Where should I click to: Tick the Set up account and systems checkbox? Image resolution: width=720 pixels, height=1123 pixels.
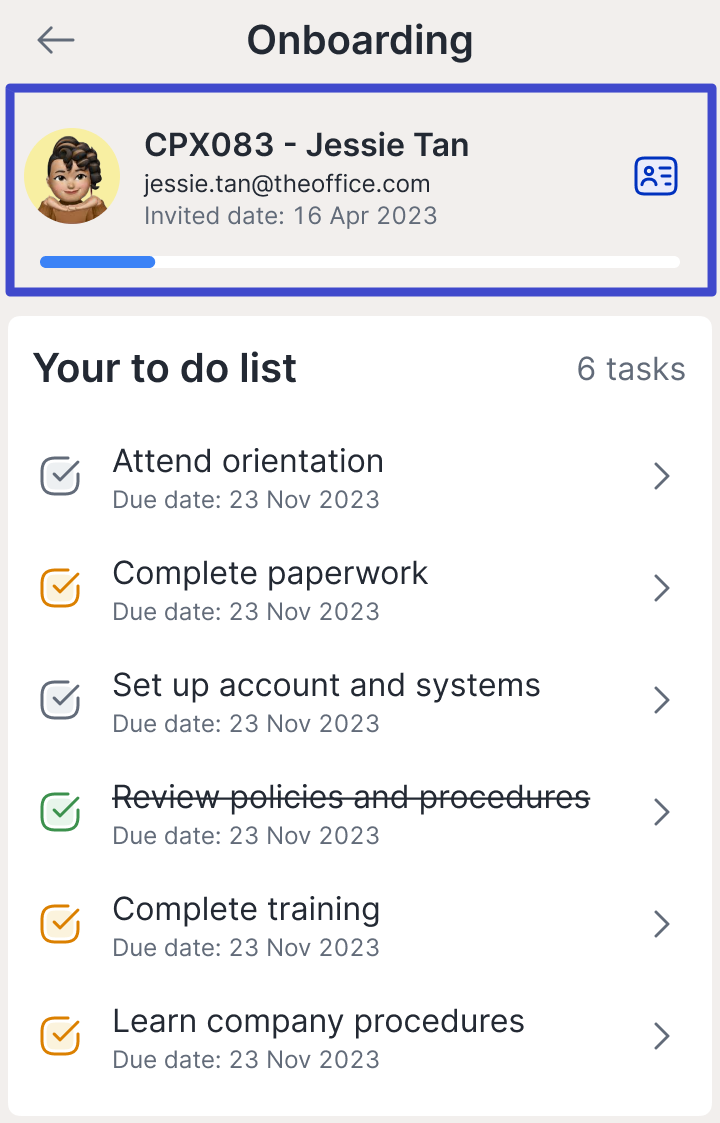60,700
